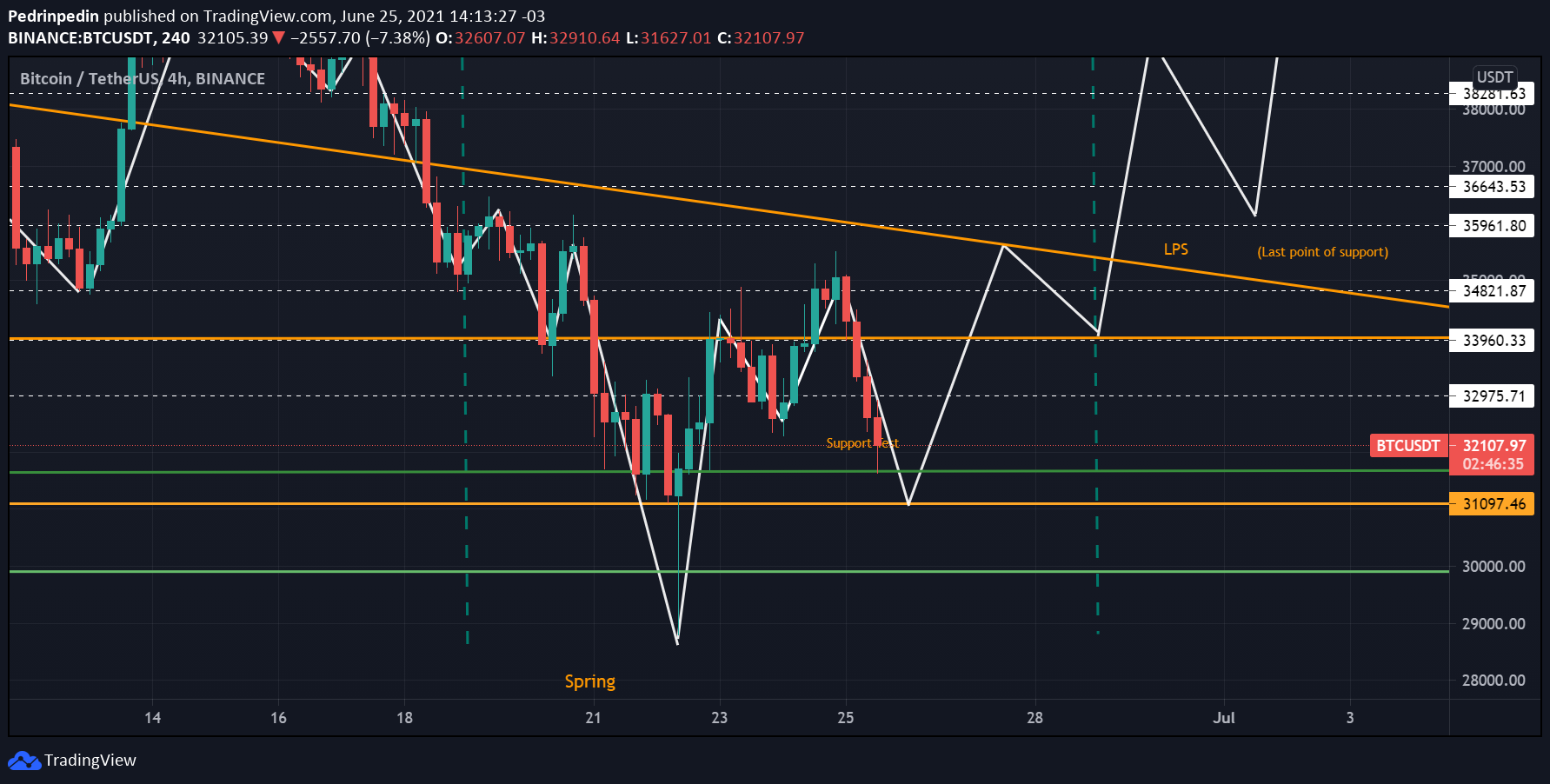Viewport: 1550px width, 784px height.
Task: Click the current price label 32107.97 on axis
Action: [x=1493, y=445]
